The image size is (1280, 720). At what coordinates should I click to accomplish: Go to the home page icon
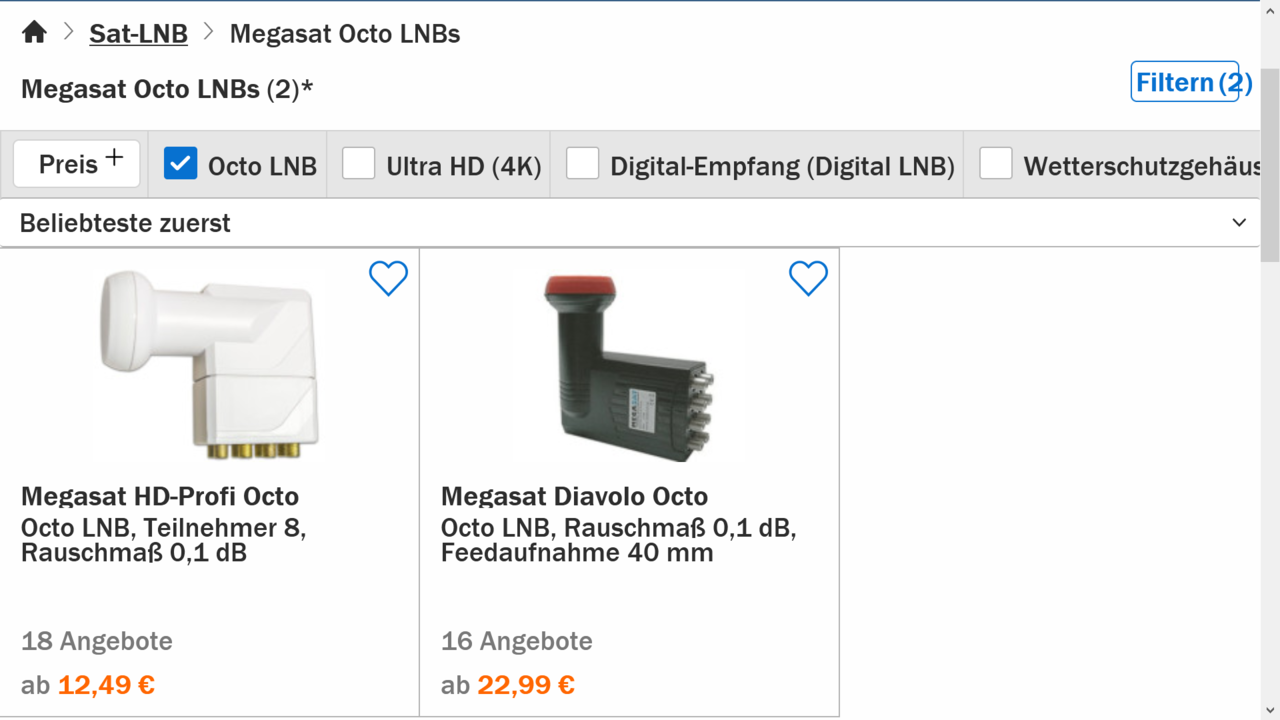pos(34,33)
